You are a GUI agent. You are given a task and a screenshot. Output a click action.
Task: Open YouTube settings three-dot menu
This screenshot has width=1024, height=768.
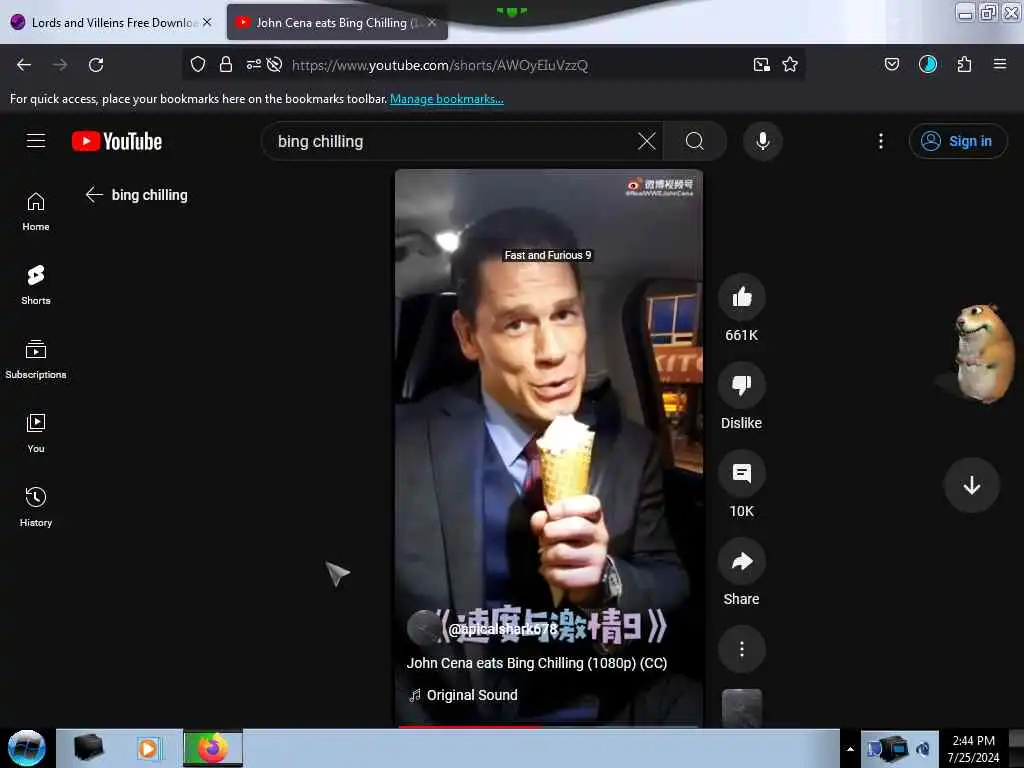[x=881, y=141]
